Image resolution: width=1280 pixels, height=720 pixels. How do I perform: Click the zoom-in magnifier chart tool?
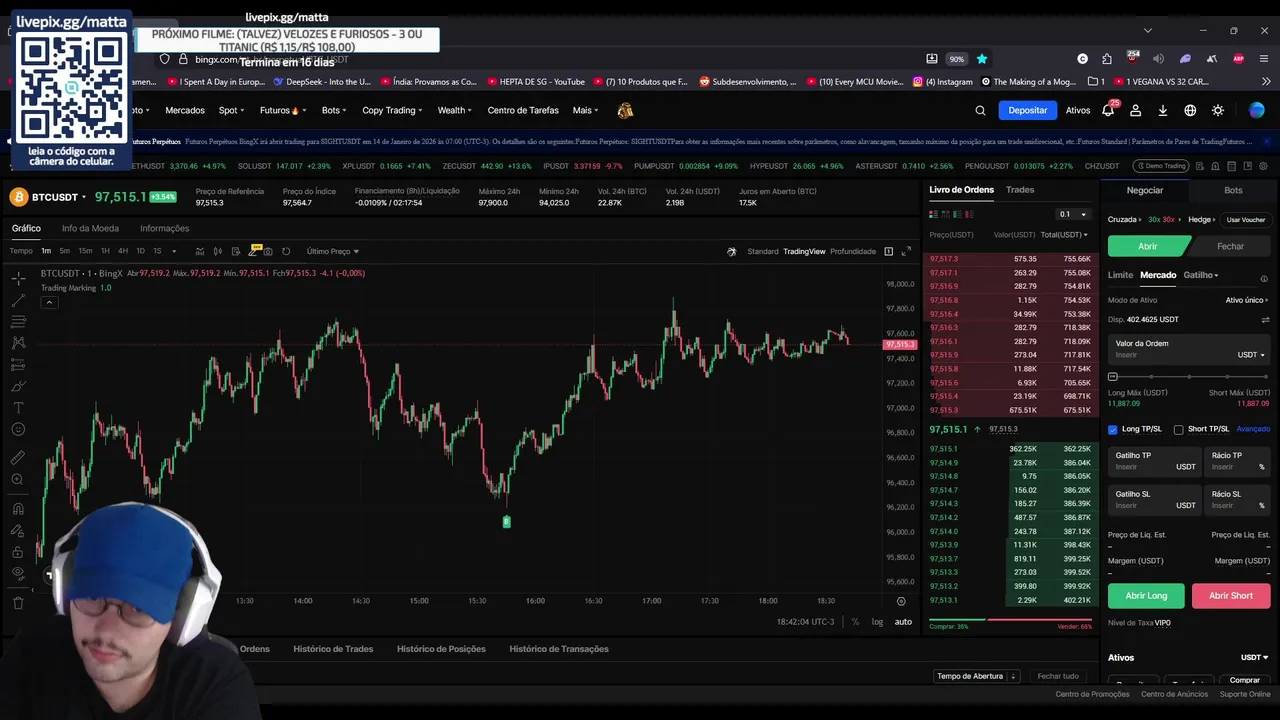(18, 480)
